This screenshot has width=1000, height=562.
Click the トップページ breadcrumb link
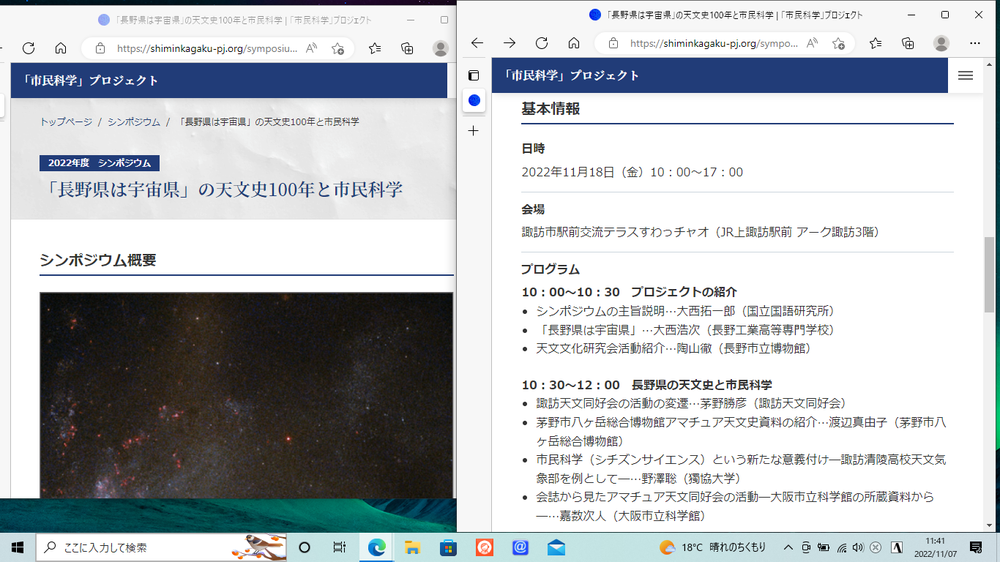(x=66, y=121)
